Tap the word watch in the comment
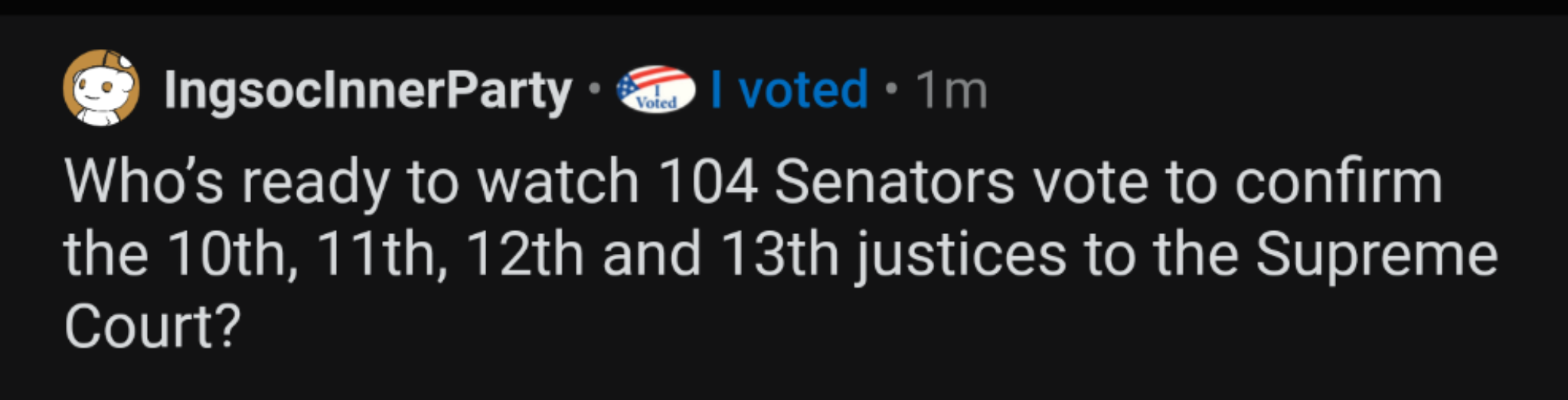The height and width of the screenshot is (400, 1568). (x=557, y=182)
